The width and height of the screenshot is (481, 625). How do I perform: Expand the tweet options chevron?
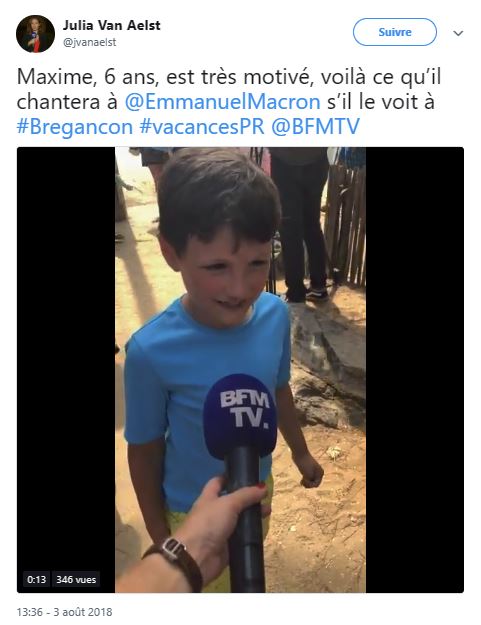click(x=458, y=33)
